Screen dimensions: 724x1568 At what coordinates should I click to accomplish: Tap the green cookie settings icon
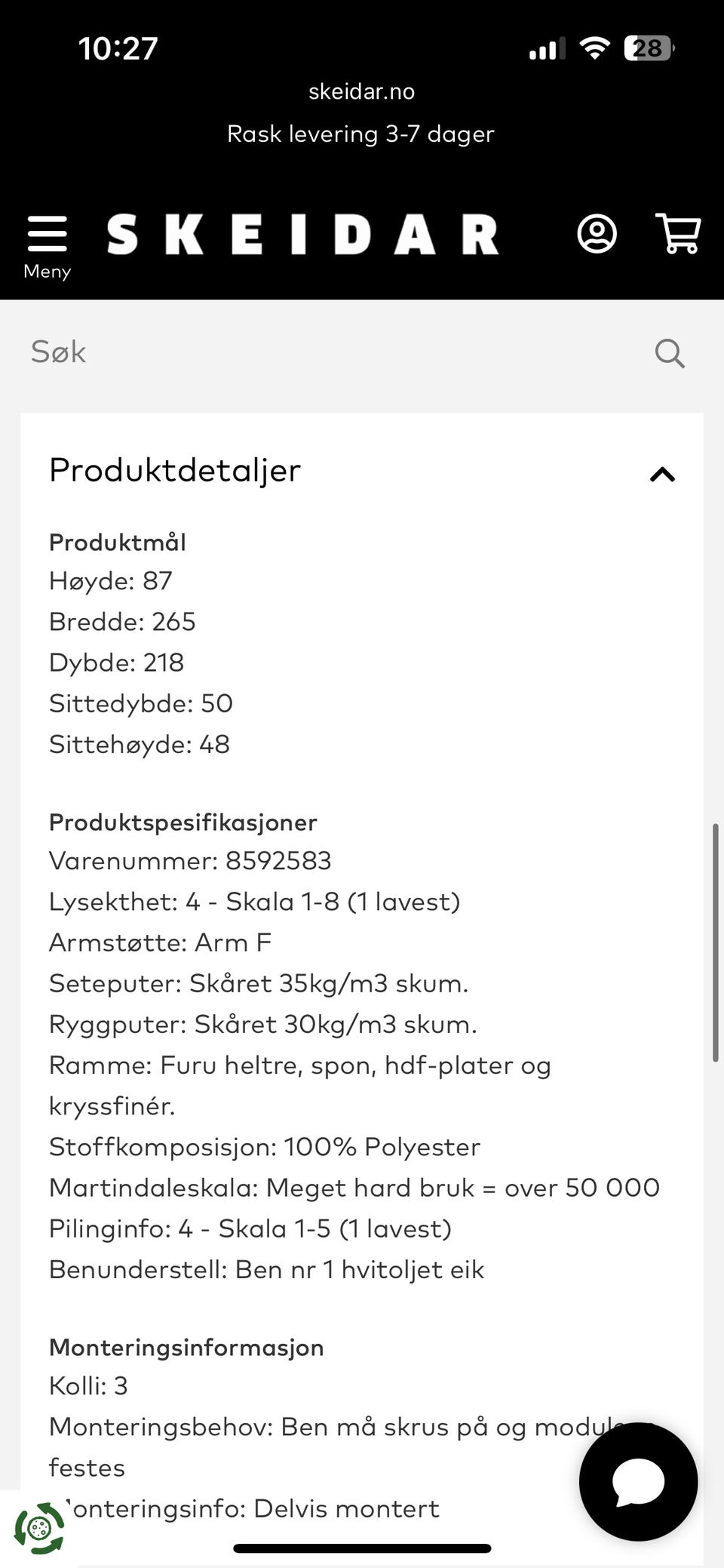pyautogui.click(x=39, y=1529)
